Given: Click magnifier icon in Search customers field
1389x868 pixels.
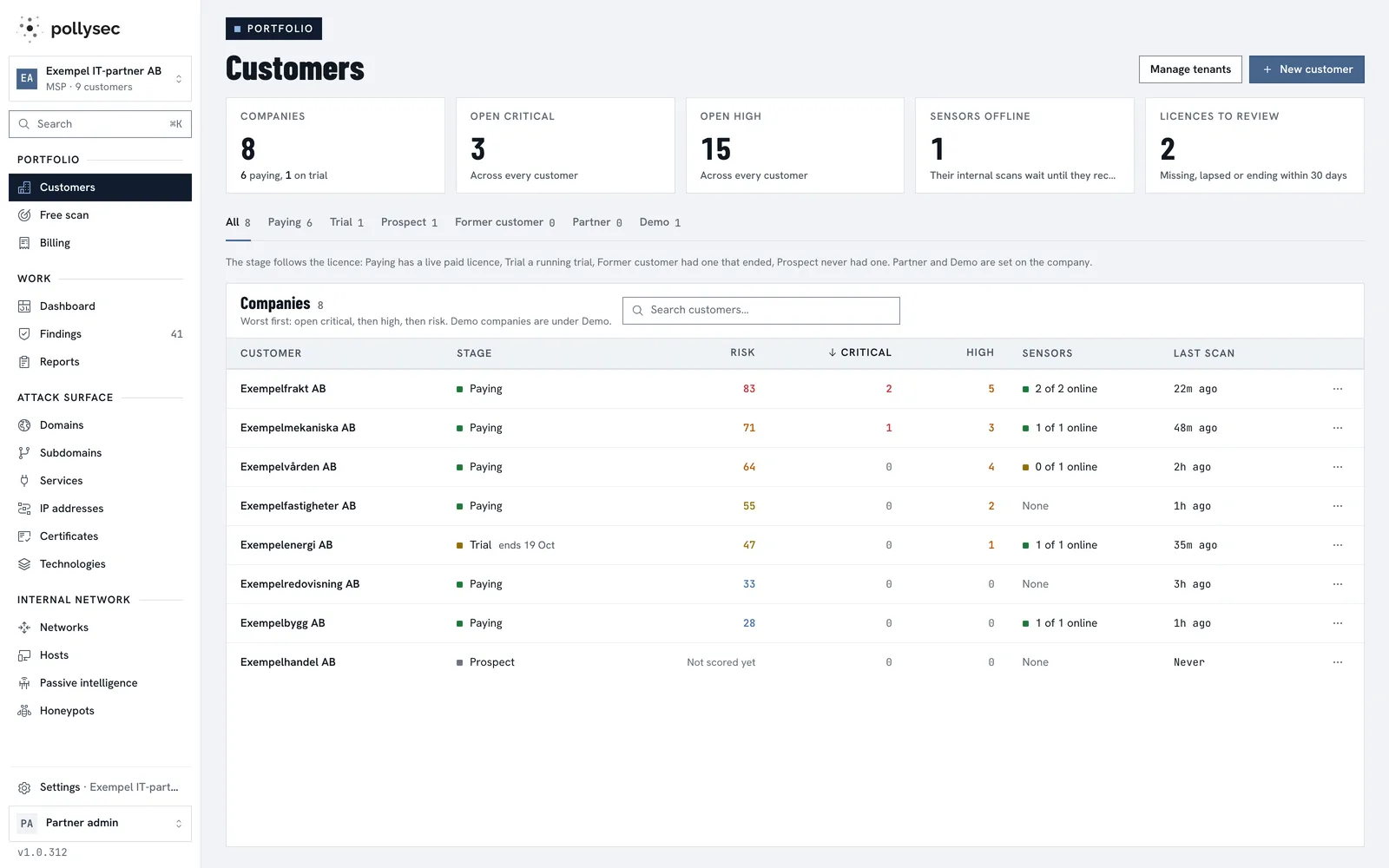Looking at the screenshot, I should coord(638,311).
